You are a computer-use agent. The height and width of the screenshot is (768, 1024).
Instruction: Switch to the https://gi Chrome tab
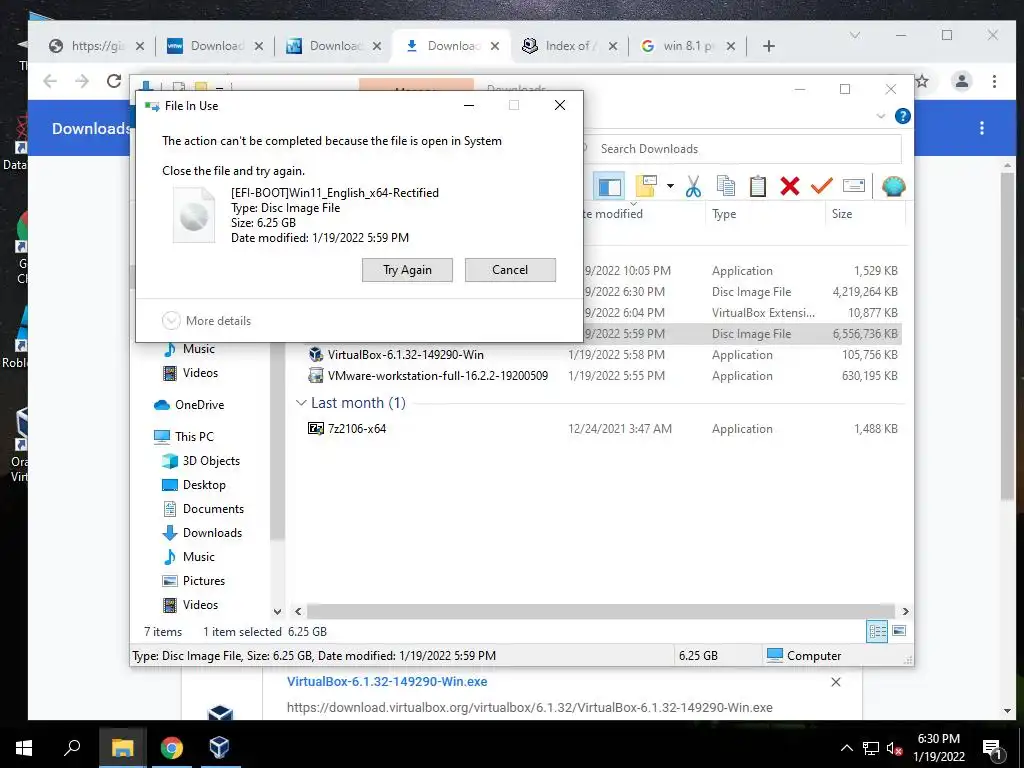click(x=97, y=46)
